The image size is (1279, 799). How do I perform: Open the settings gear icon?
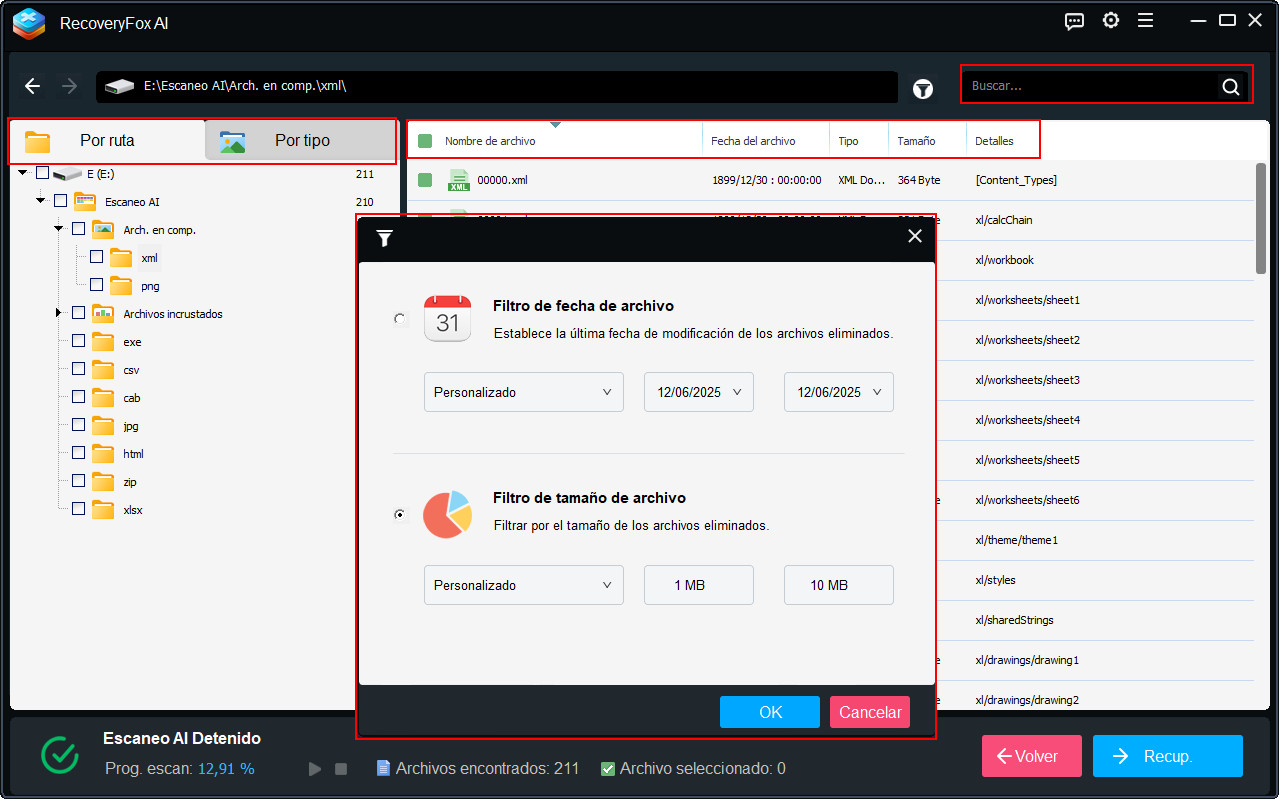1110,20
